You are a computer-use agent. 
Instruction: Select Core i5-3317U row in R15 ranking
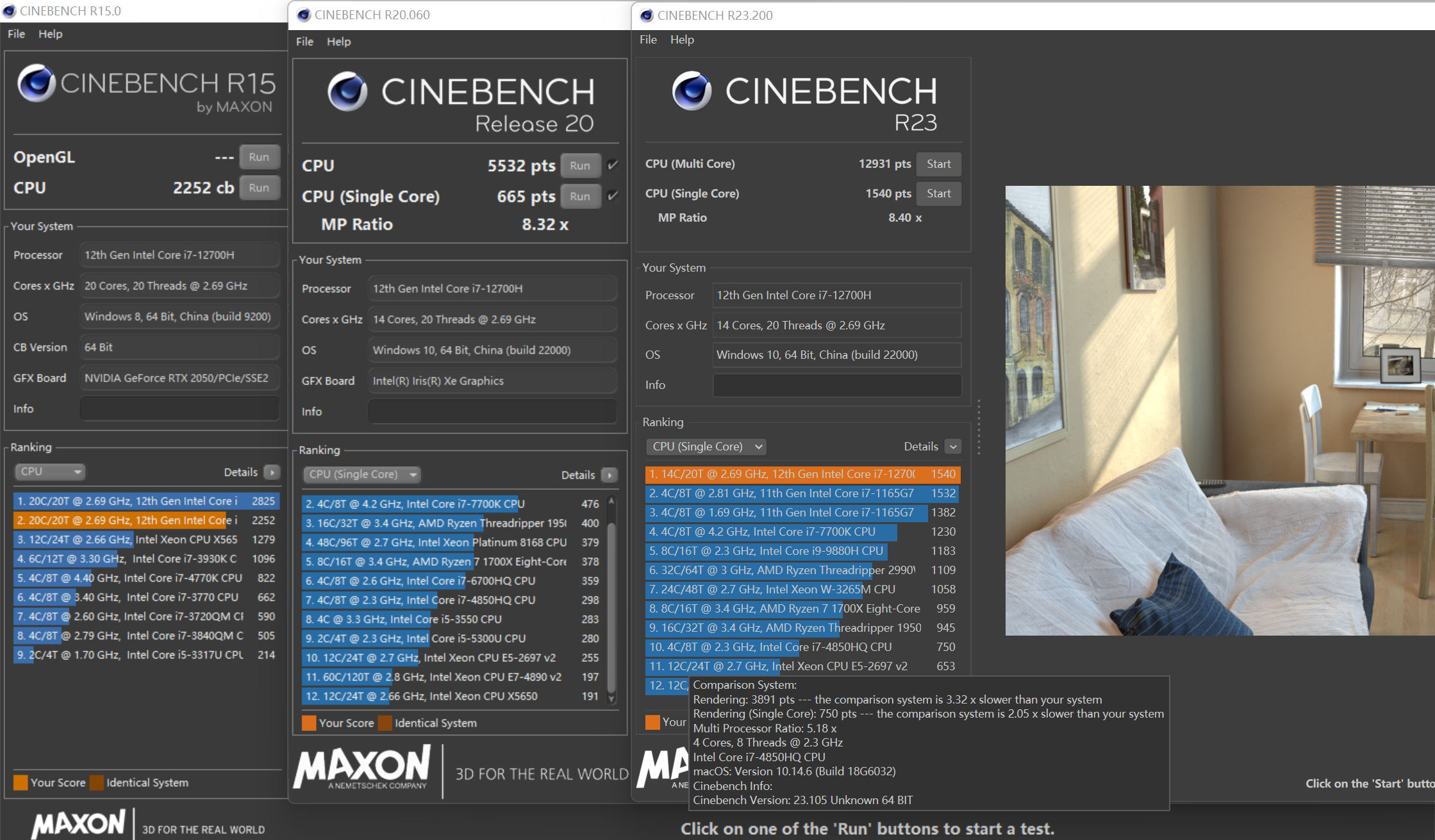tap(146, 655)
